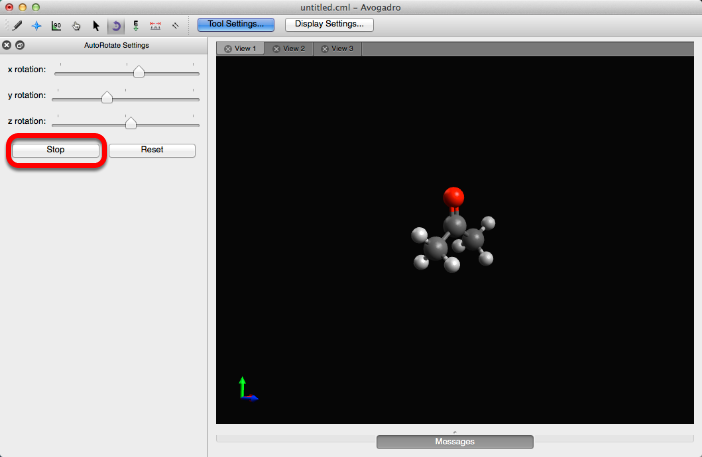Select the Manipulate hand tool
The image size is (702, 457).
click(x=76, y=25)
